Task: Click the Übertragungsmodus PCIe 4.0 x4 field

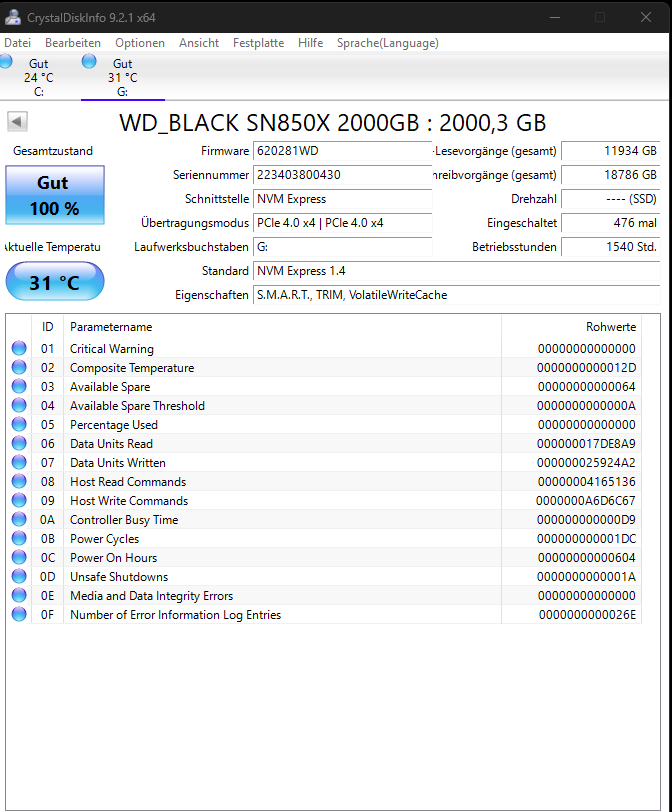Action: pos(342,223)
